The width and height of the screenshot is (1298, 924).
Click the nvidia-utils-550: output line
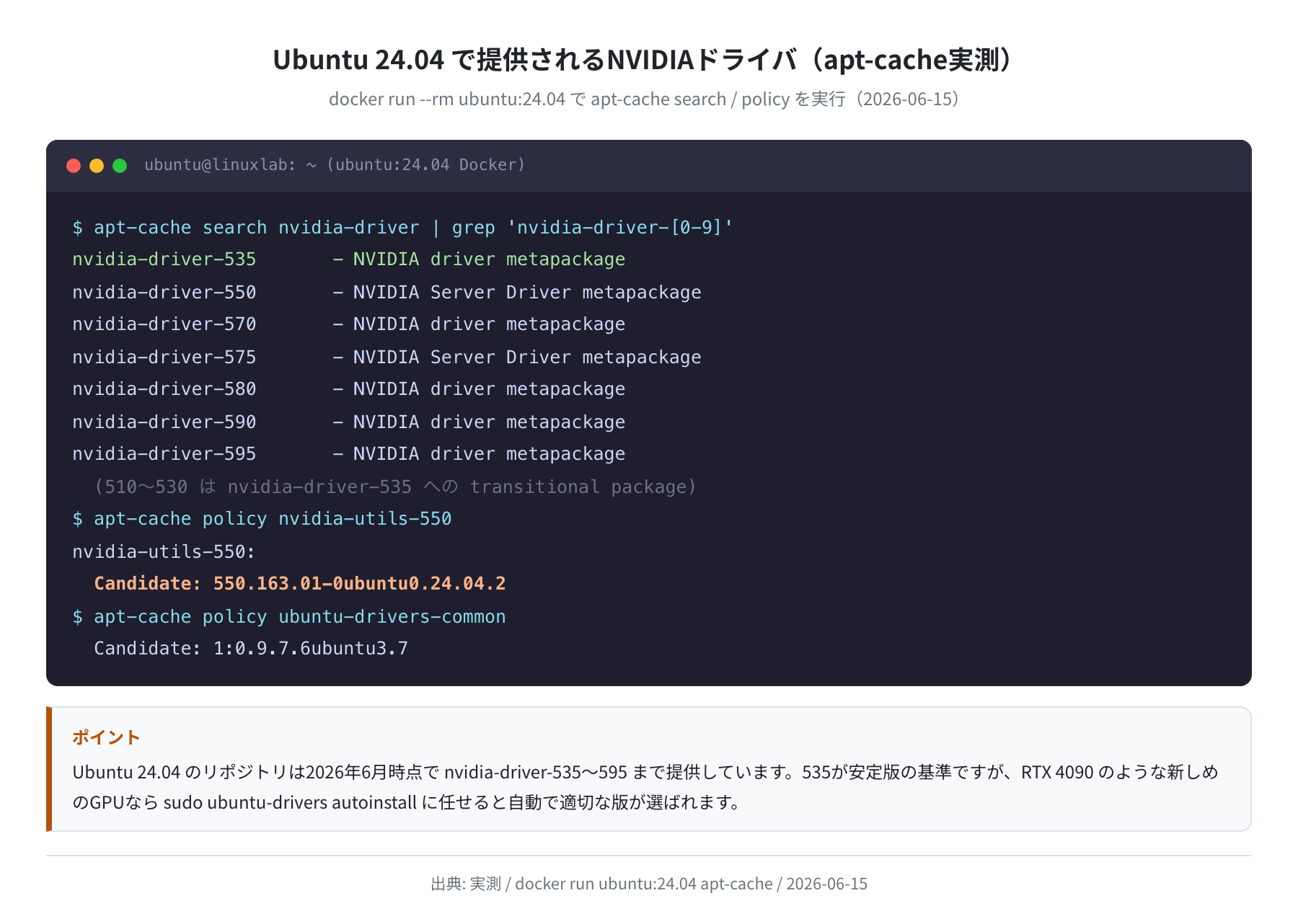coord(164,551)
